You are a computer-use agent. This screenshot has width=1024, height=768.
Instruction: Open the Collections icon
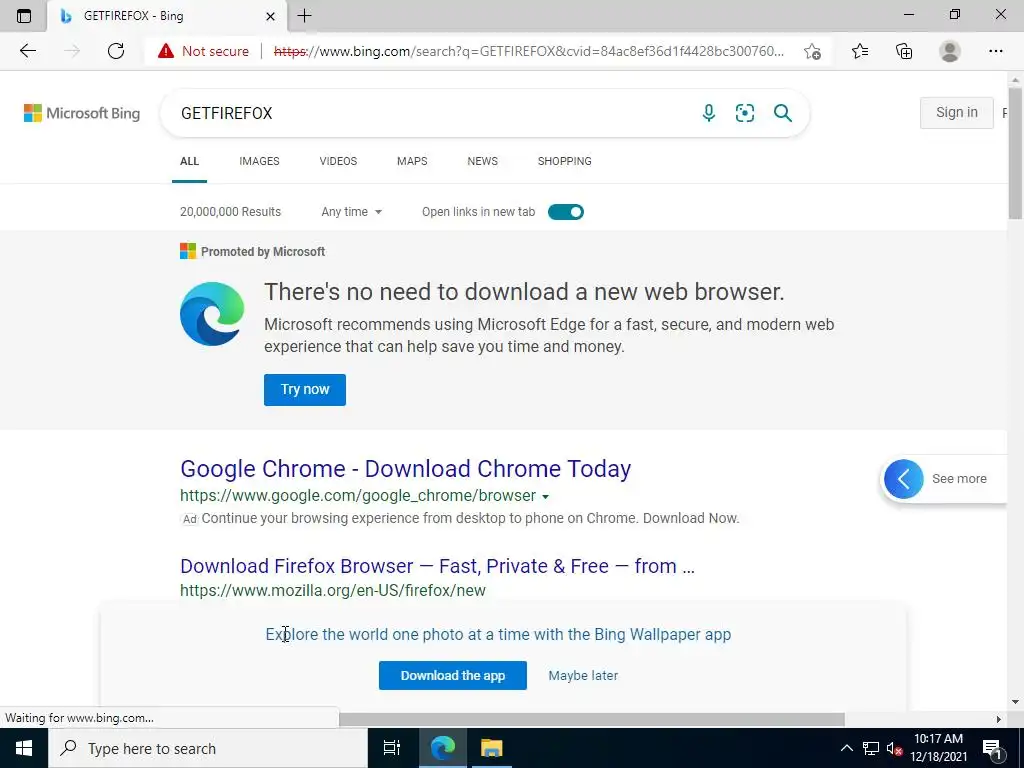pos(904,51)
